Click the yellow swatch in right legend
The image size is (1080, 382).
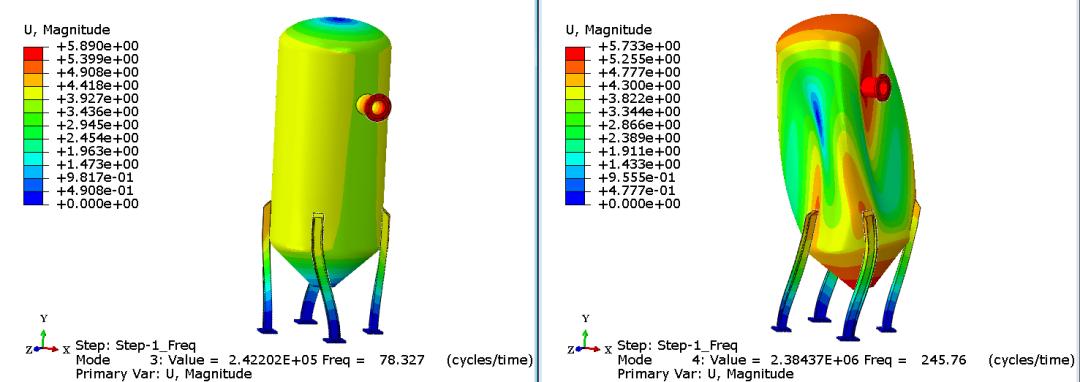pyautogui.click(x=574, y=92)
